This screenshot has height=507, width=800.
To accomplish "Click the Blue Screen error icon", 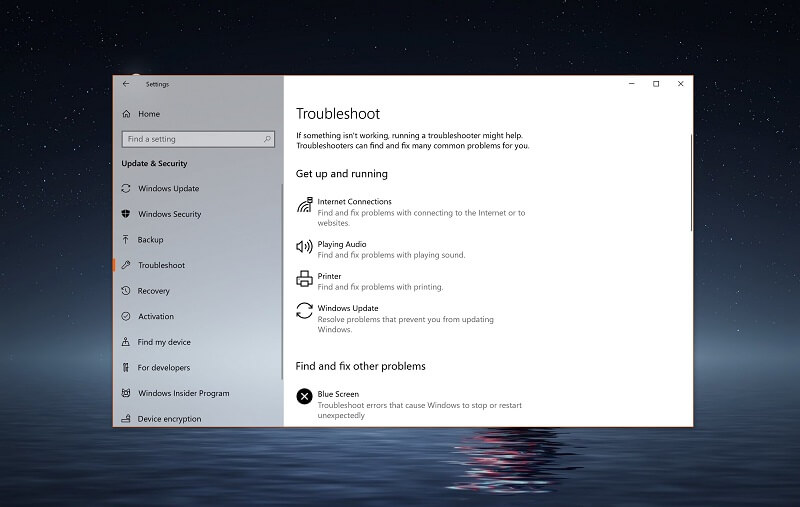I will (x=304, y=397).
